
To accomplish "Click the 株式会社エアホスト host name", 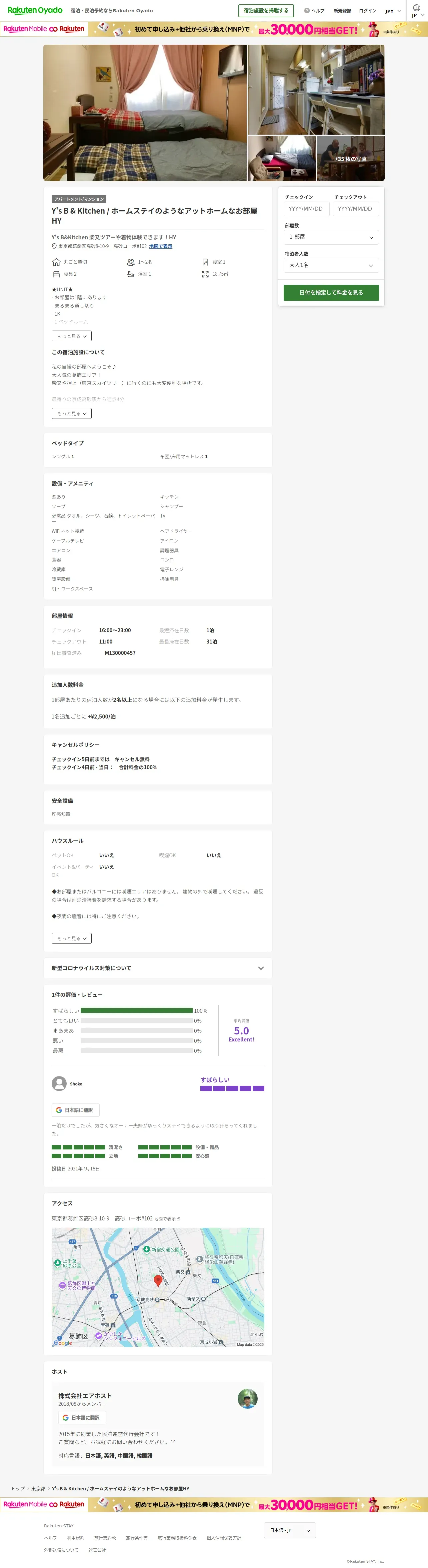I will [85, 1395].
